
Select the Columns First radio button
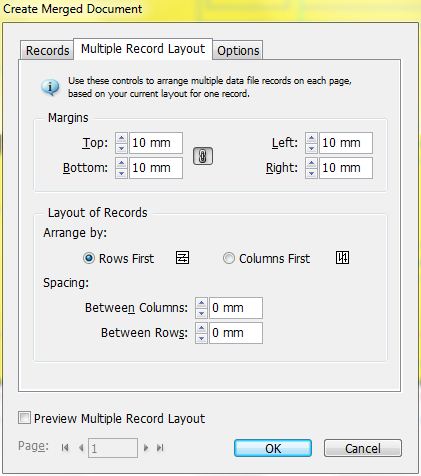point(229,258)
